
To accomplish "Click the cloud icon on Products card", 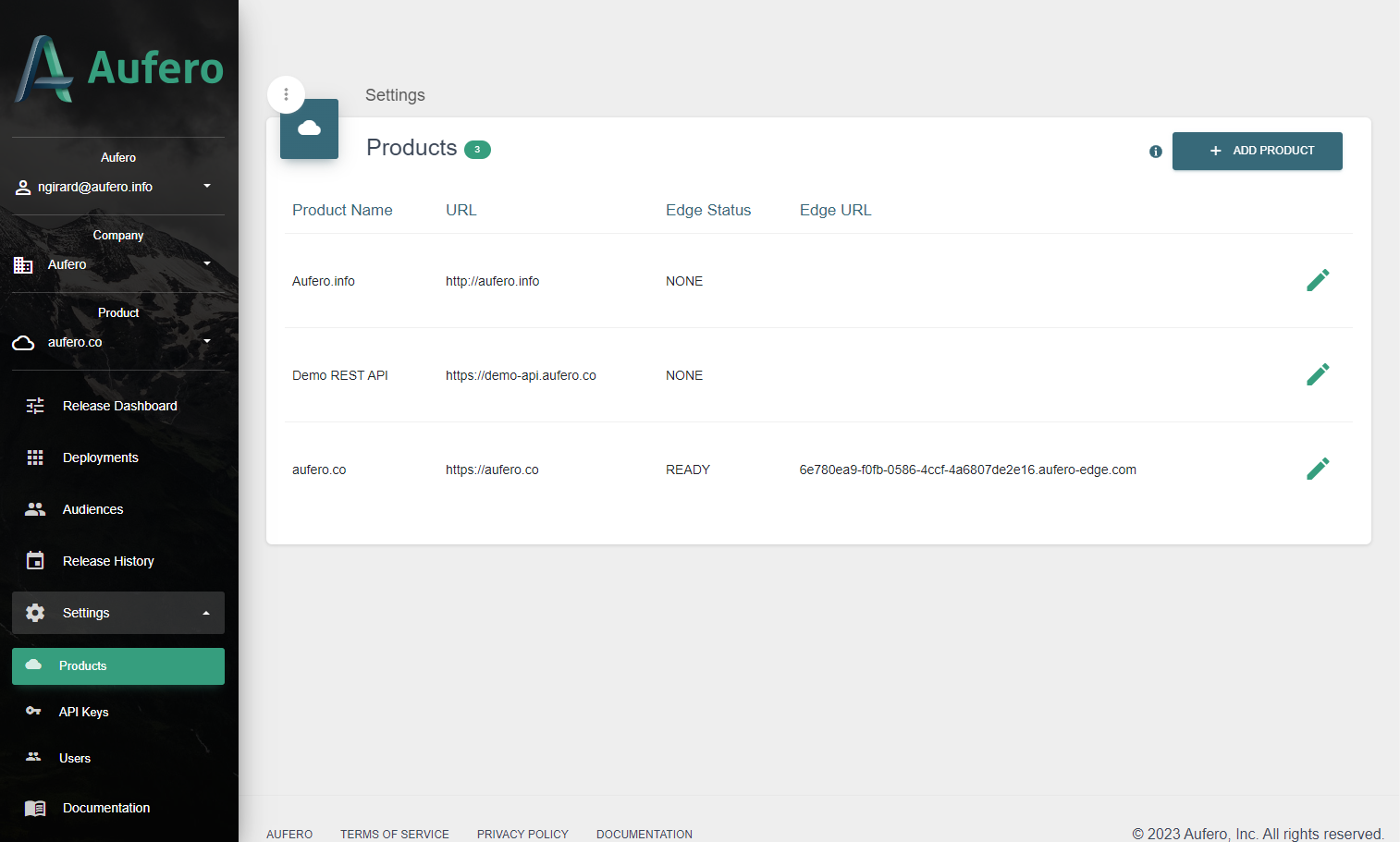I will click(x=309, y=128).
